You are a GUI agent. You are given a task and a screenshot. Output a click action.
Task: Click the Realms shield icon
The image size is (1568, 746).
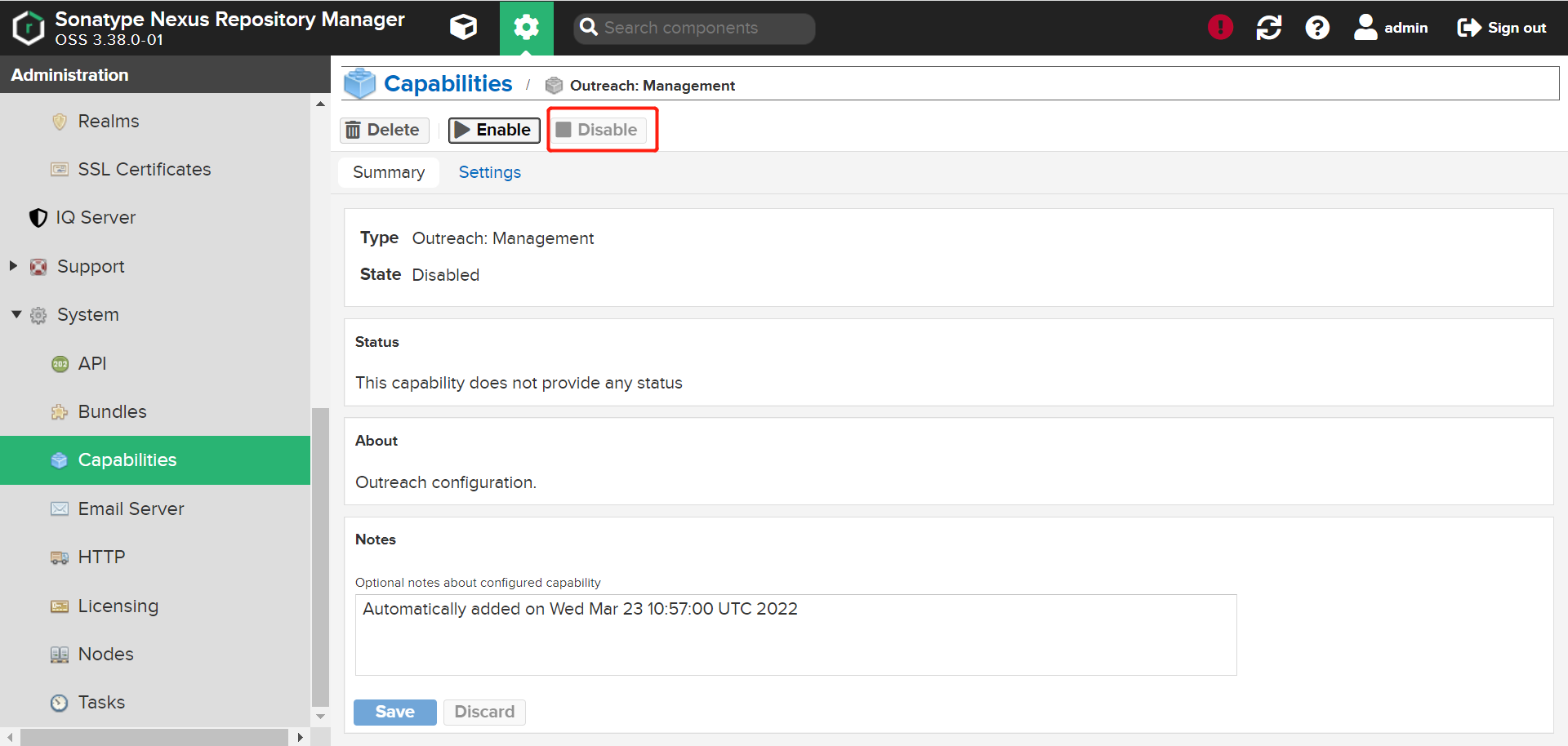[x=60, y=122]
